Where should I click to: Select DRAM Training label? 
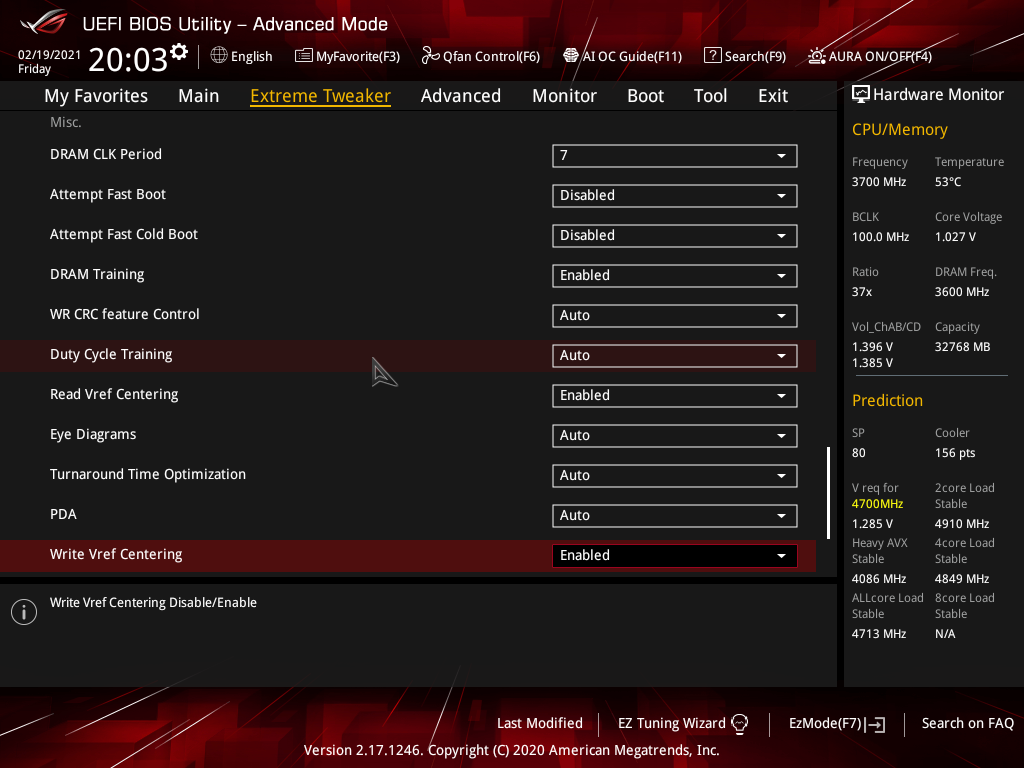[x=97, y=274]
